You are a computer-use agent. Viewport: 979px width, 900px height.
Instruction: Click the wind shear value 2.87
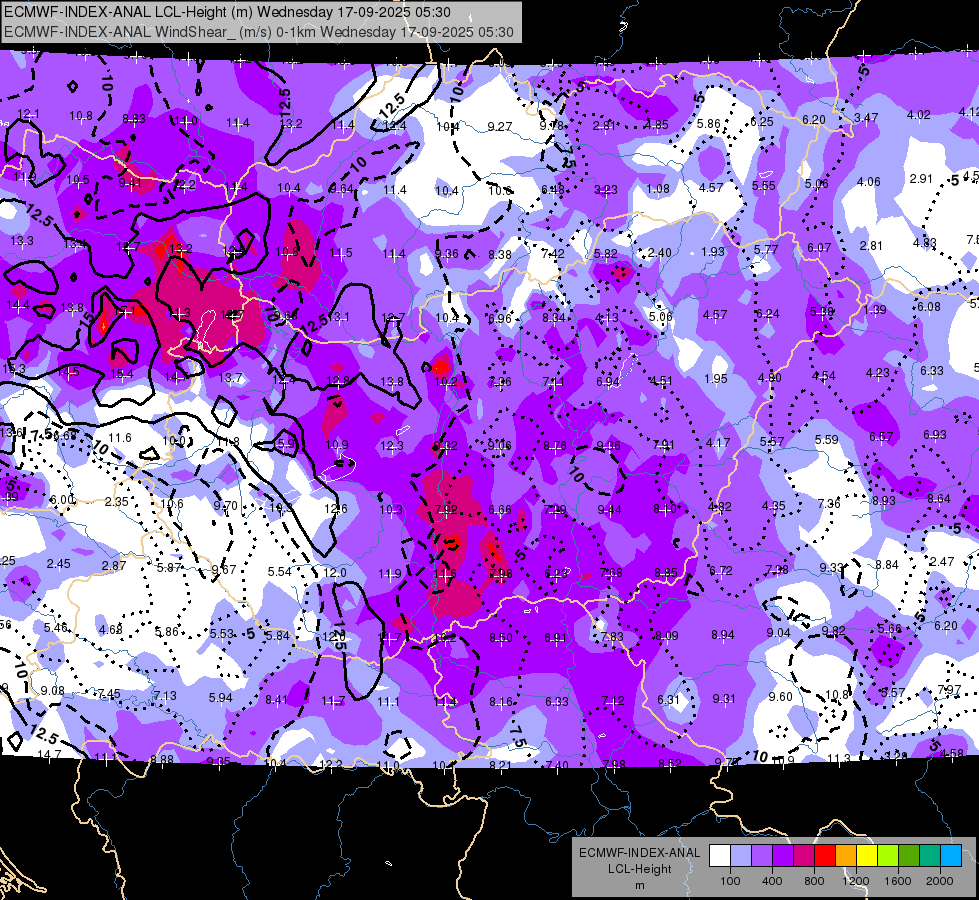(114, 565)
